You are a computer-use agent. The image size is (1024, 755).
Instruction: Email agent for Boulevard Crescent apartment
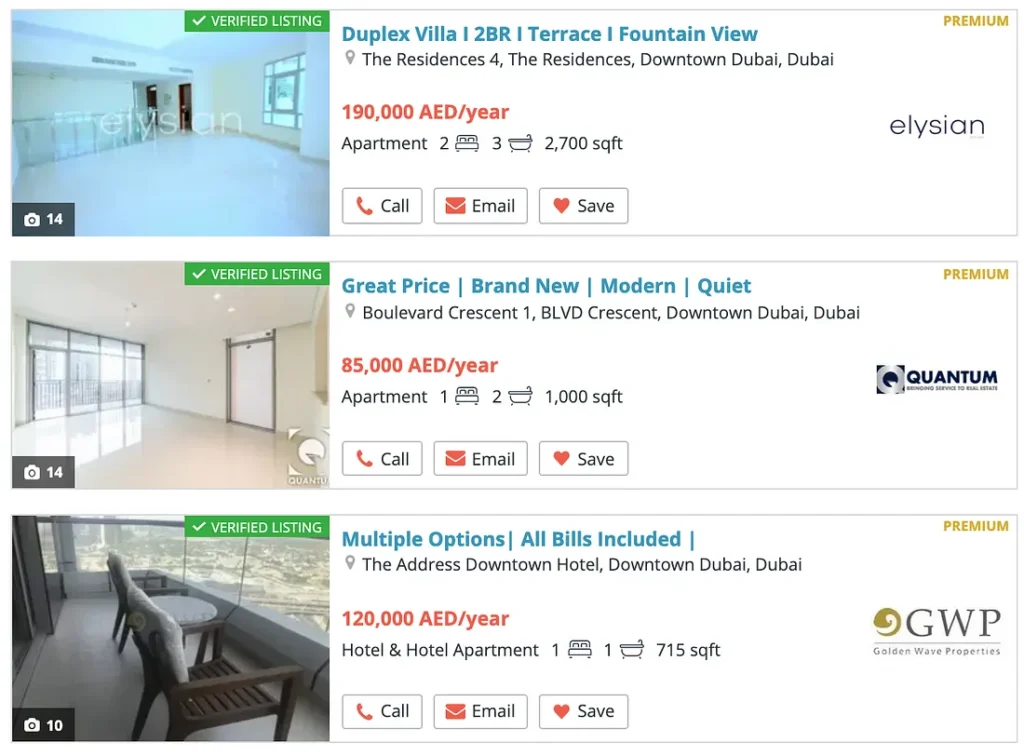click(481, 458)
